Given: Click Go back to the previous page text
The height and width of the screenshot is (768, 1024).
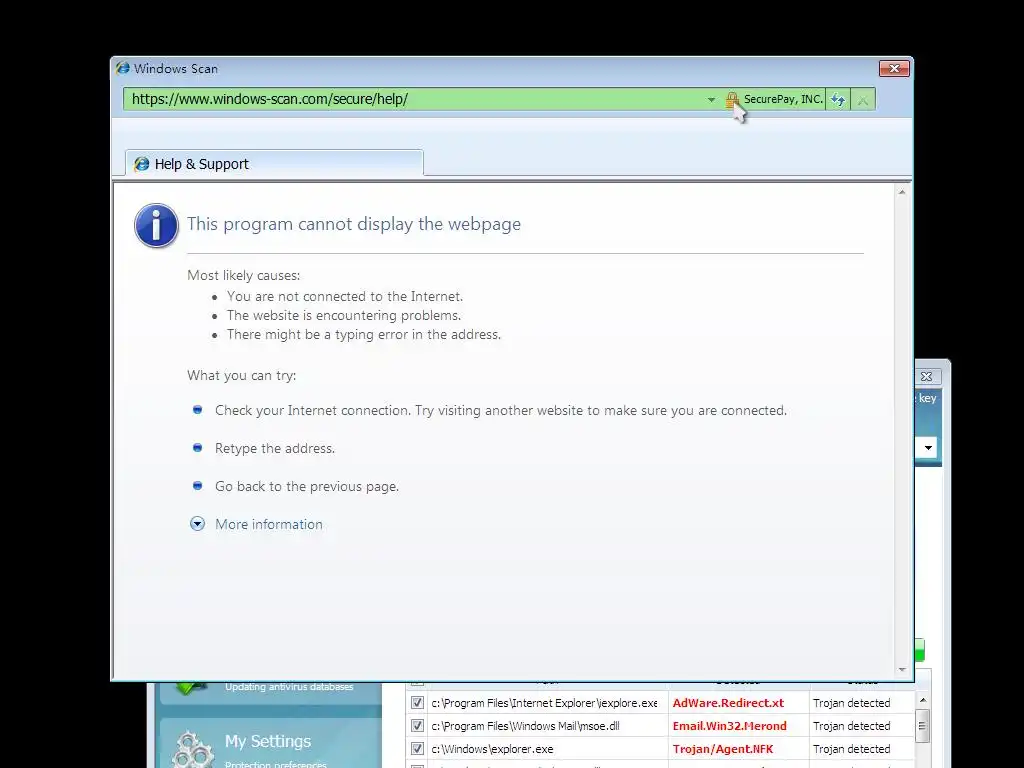Looking at the screenshot, I should (307, 487).
